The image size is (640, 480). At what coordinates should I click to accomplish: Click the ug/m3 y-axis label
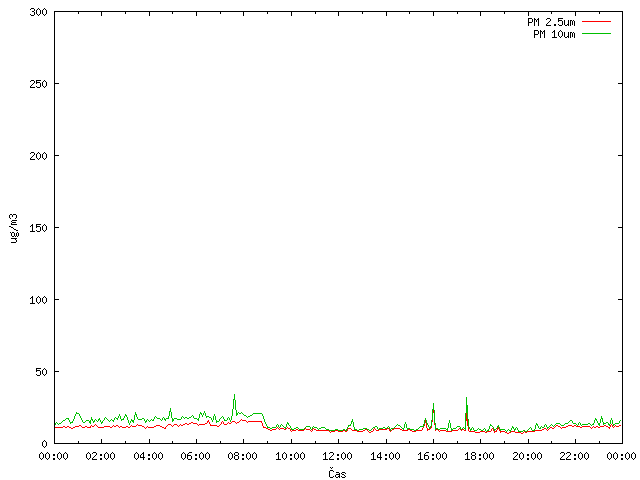click(x=14, y=228)
